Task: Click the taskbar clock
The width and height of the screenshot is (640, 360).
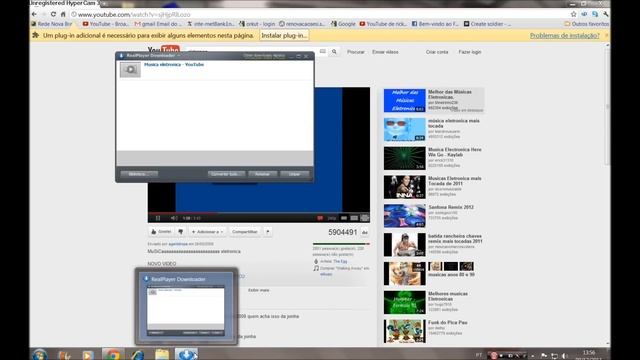Action: point(589,355)
